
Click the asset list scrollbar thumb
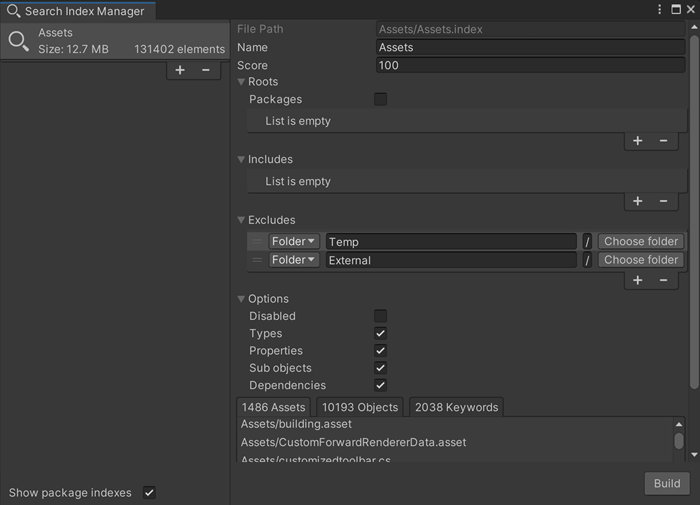[x=679, y=441]
